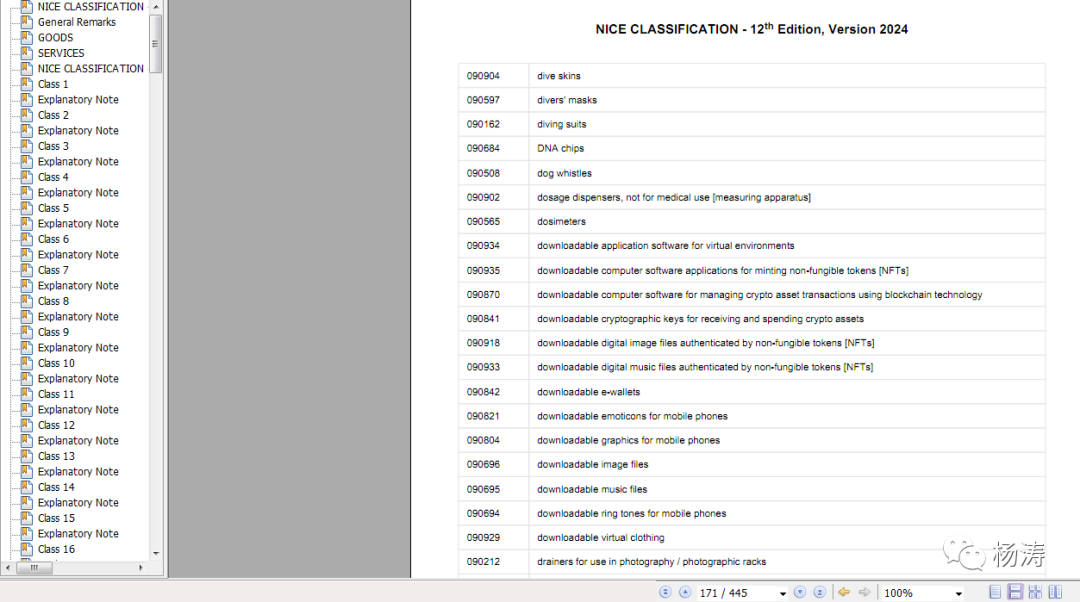Open Class 5 bookmark
The height and width of the screenshot is (602, 1080).
click(53, 208)
